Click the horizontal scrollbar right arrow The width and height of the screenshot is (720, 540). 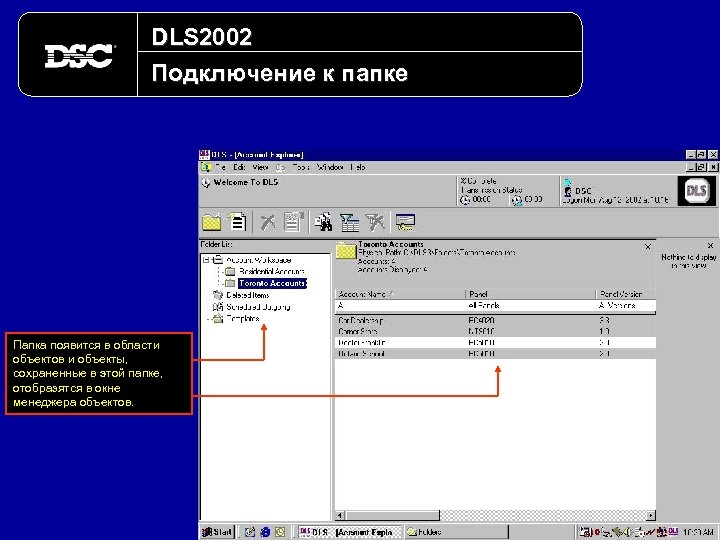coord(651,515)
